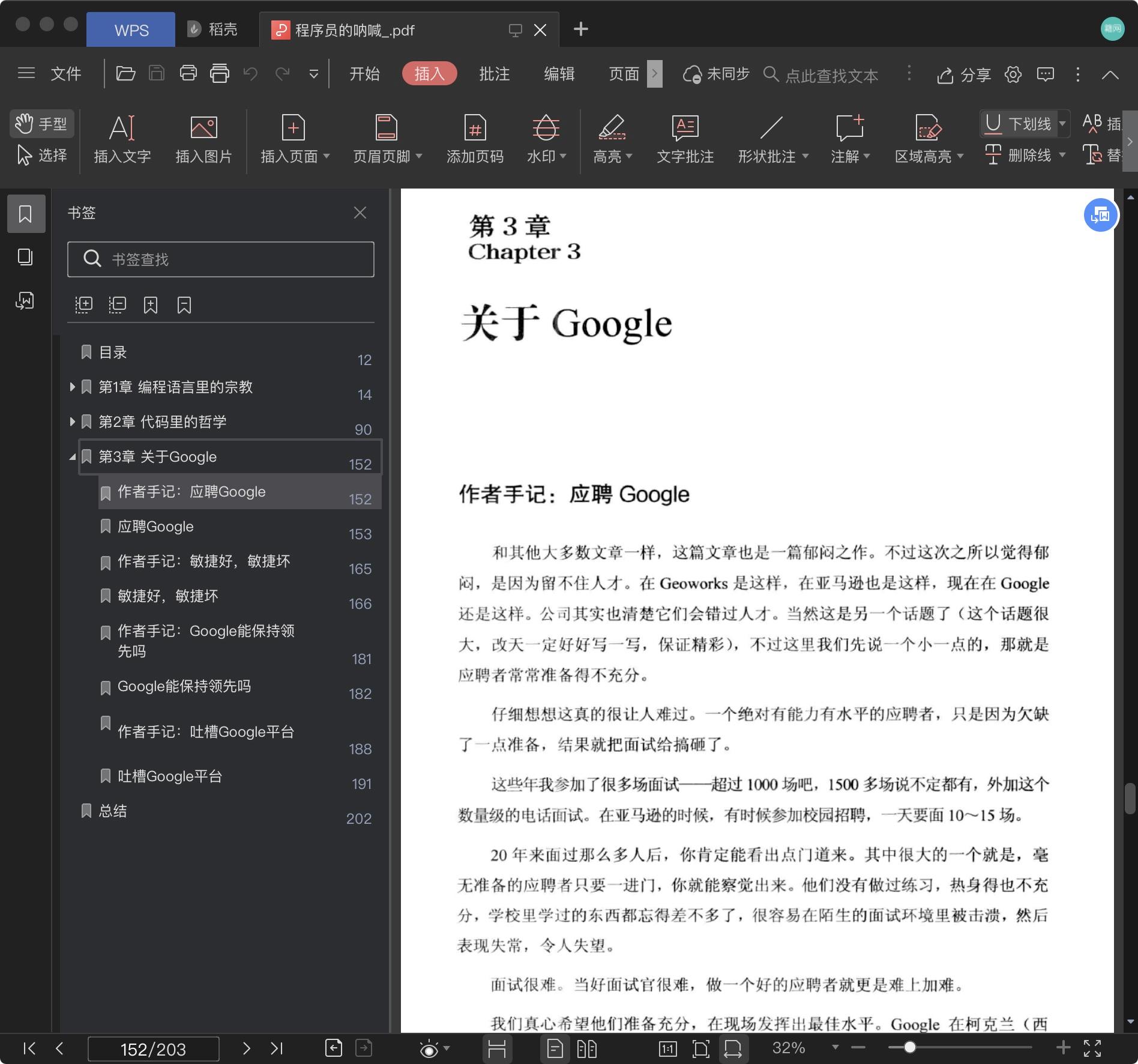Screen dimensions: 1138x1064
Task: Enable the Hand tool mode
Action: point(41,124)
